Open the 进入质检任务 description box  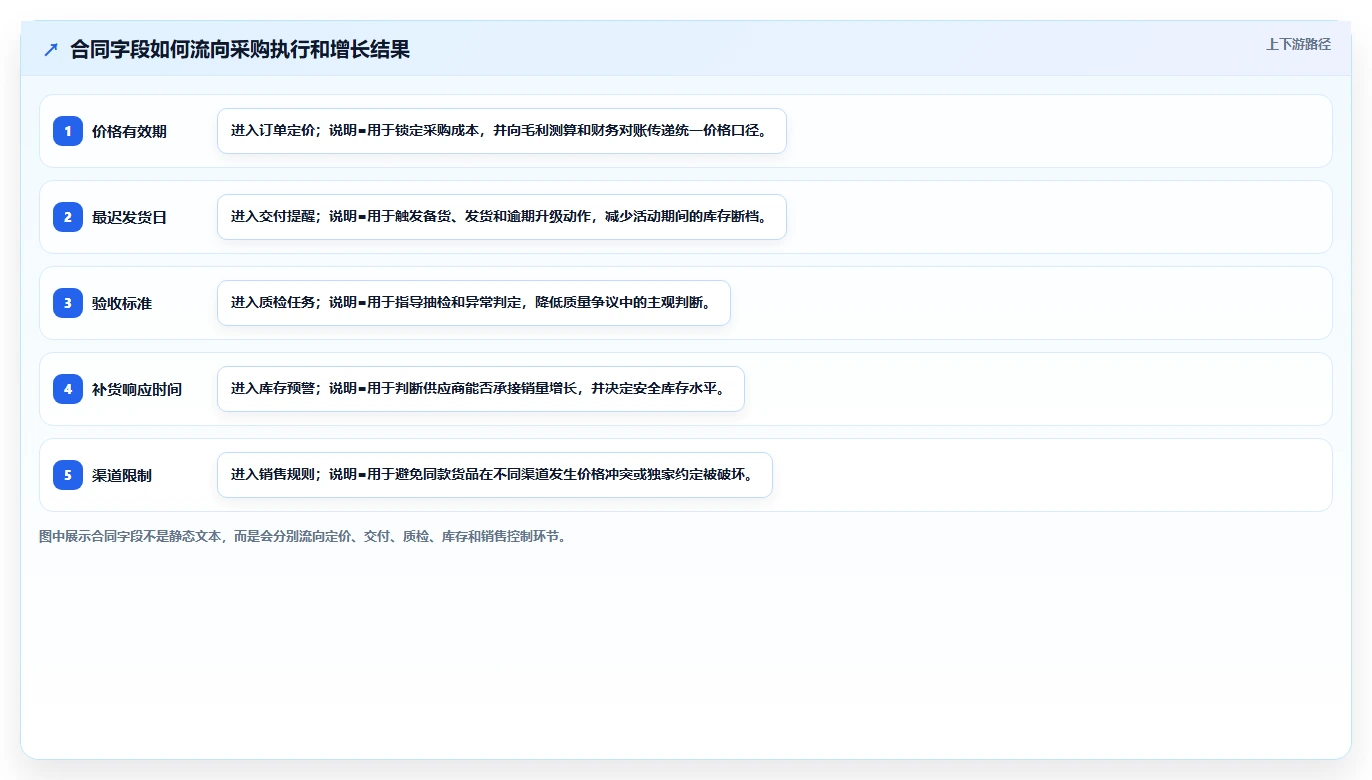coord(474,303)
